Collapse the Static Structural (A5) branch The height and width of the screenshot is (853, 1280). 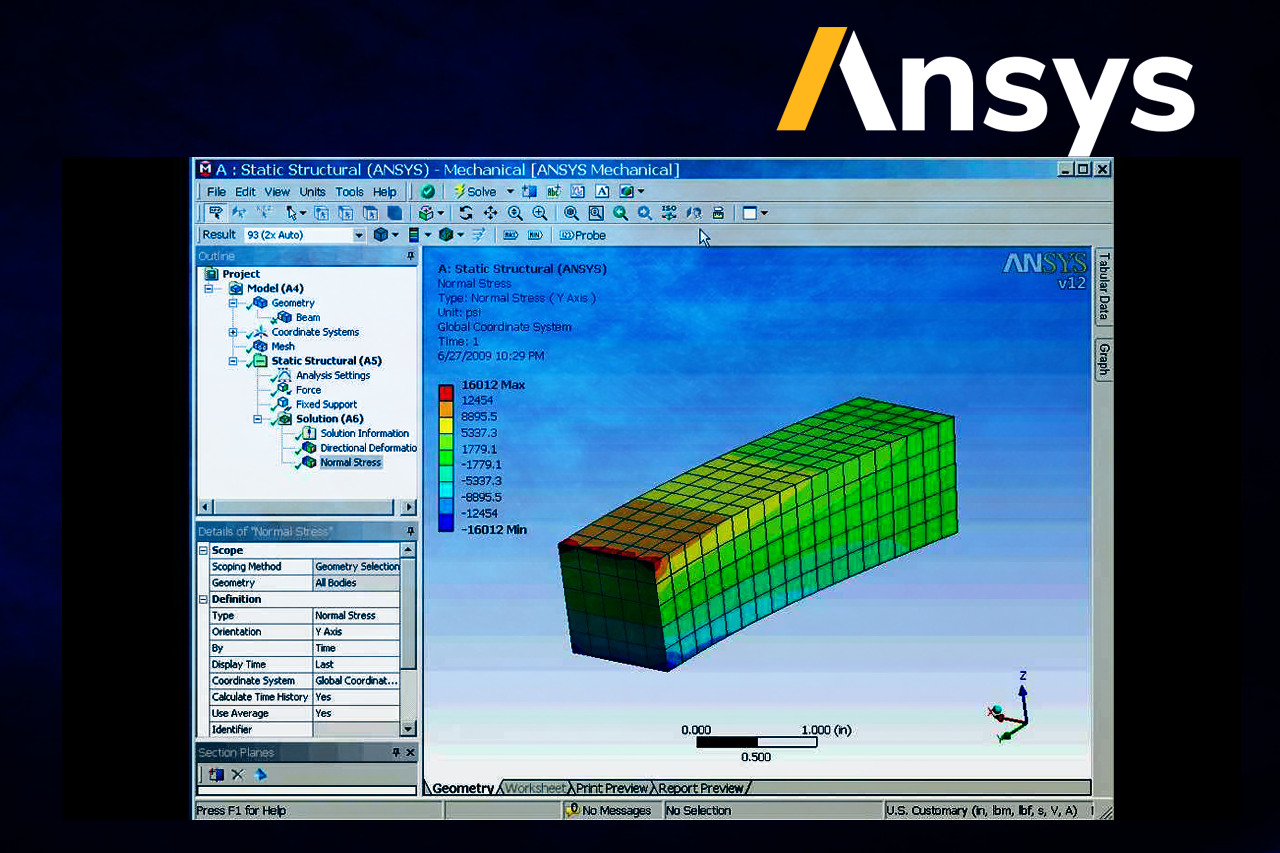[x=233, y=361]
